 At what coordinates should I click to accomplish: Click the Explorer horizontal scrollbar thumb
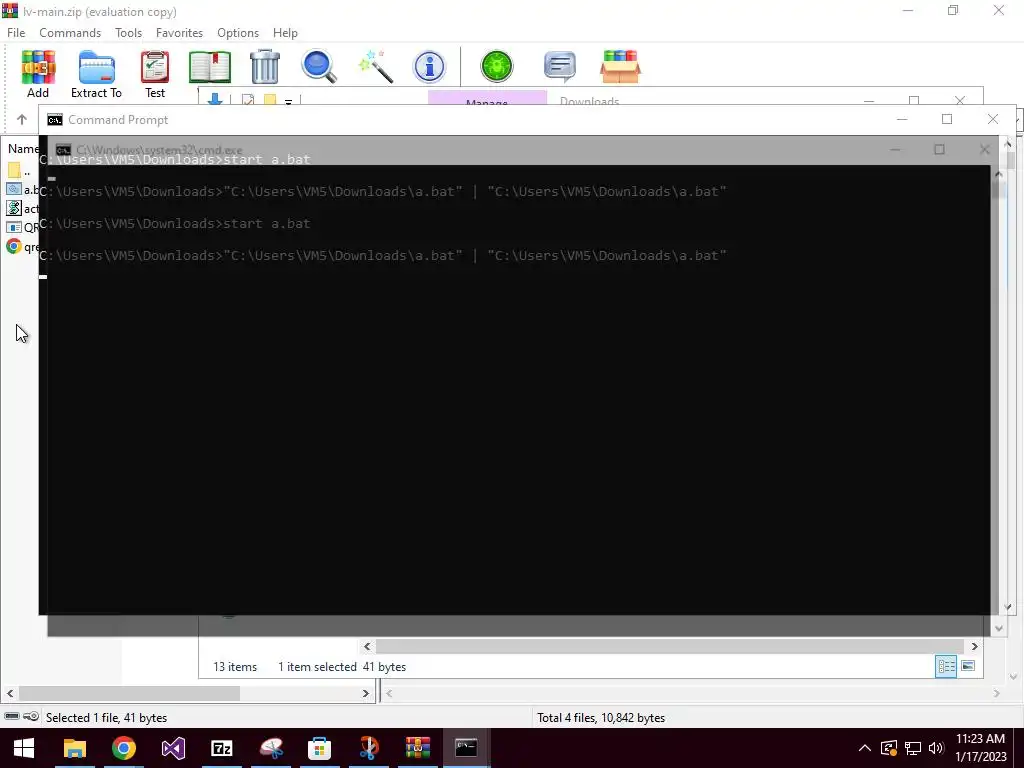669,646
